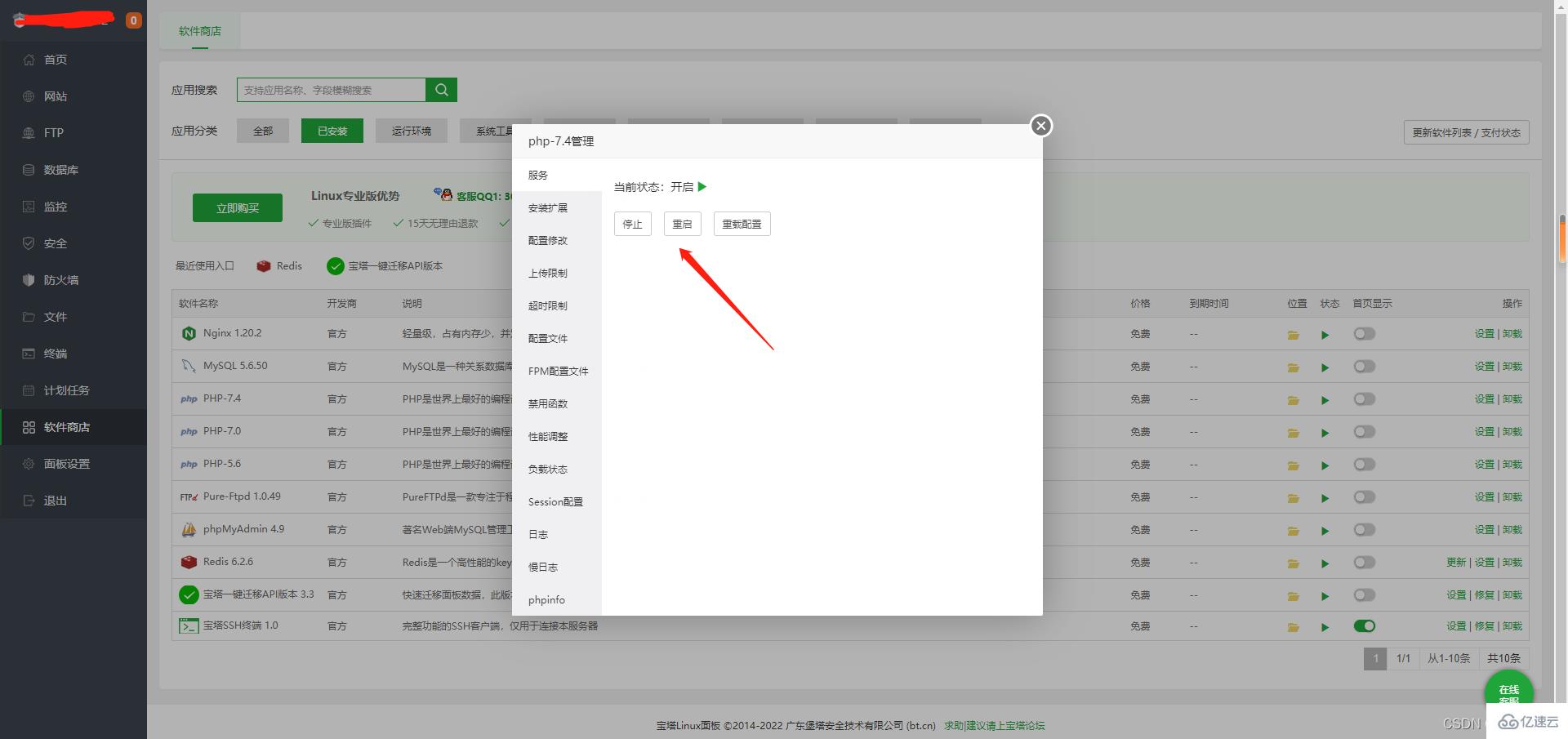Click the Redis 6.2.6 status play icon
This screenshot has width=1568, height=739.
pyautogui.click(x=1325, y=563)
